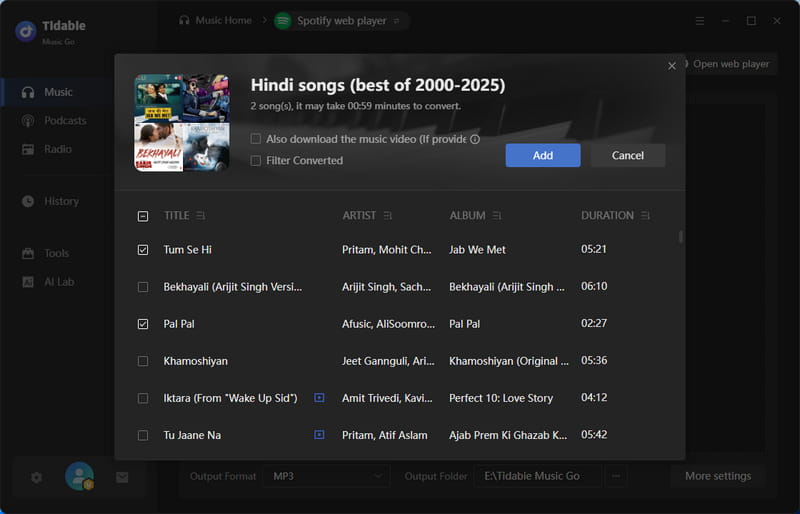
Task: Click the Tidable Music Go logo icon
Action: click(x=26, y=31)
